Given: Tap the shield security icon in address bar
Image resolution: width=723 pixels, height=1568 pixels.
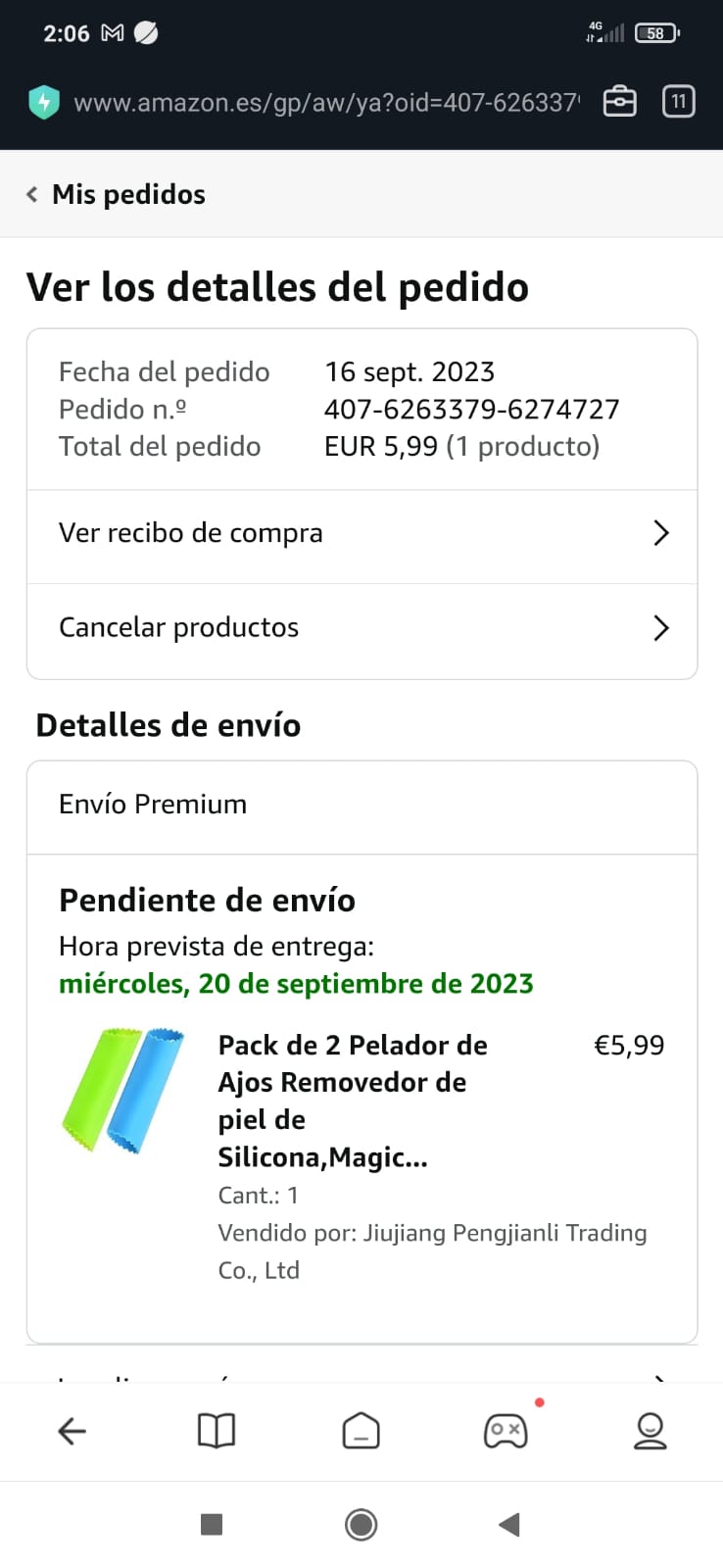Looking at the screenshot, I should [44, 102].
